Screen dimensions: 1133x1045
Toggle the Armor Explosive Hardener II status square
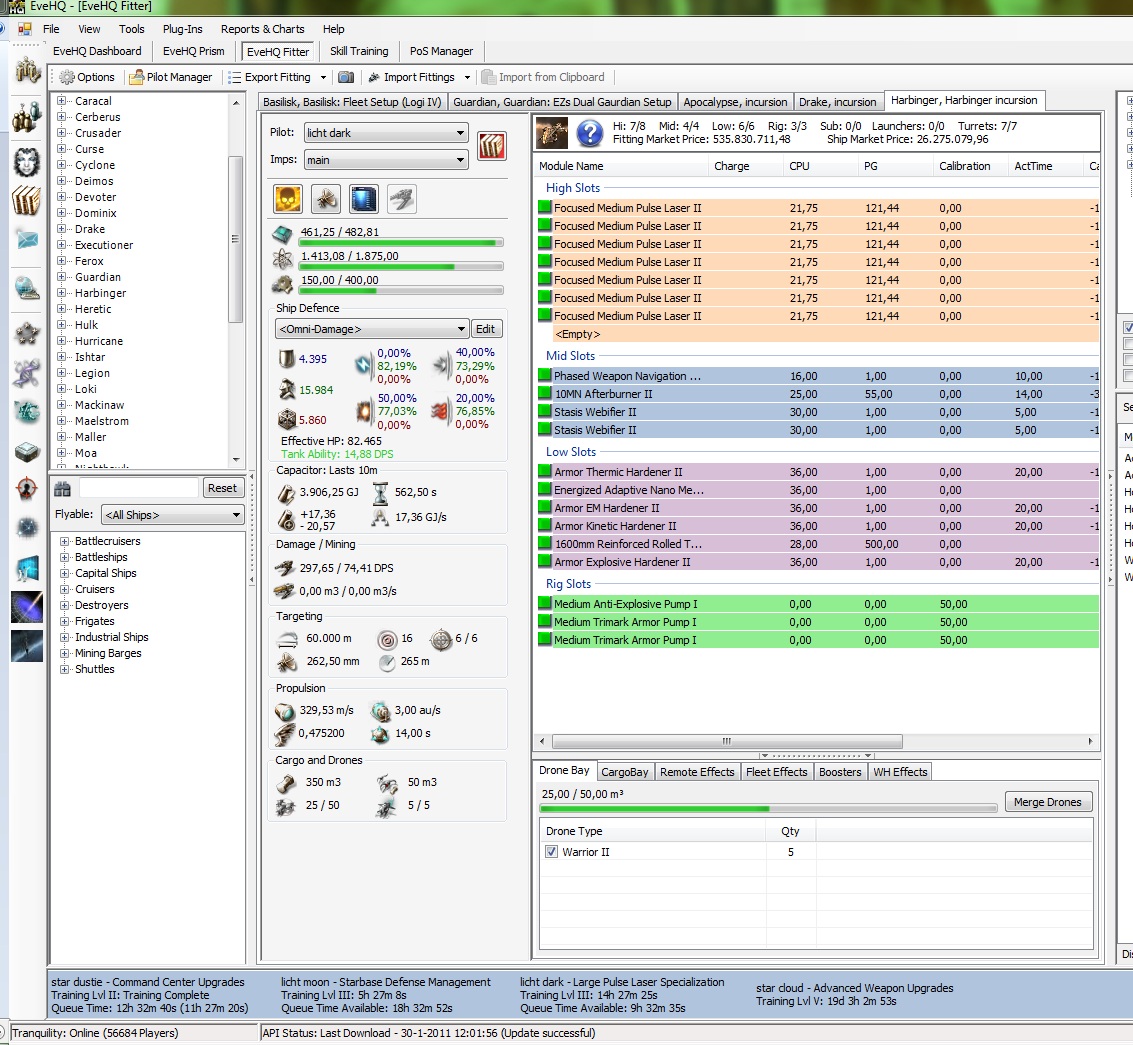[x=545, y=562]
